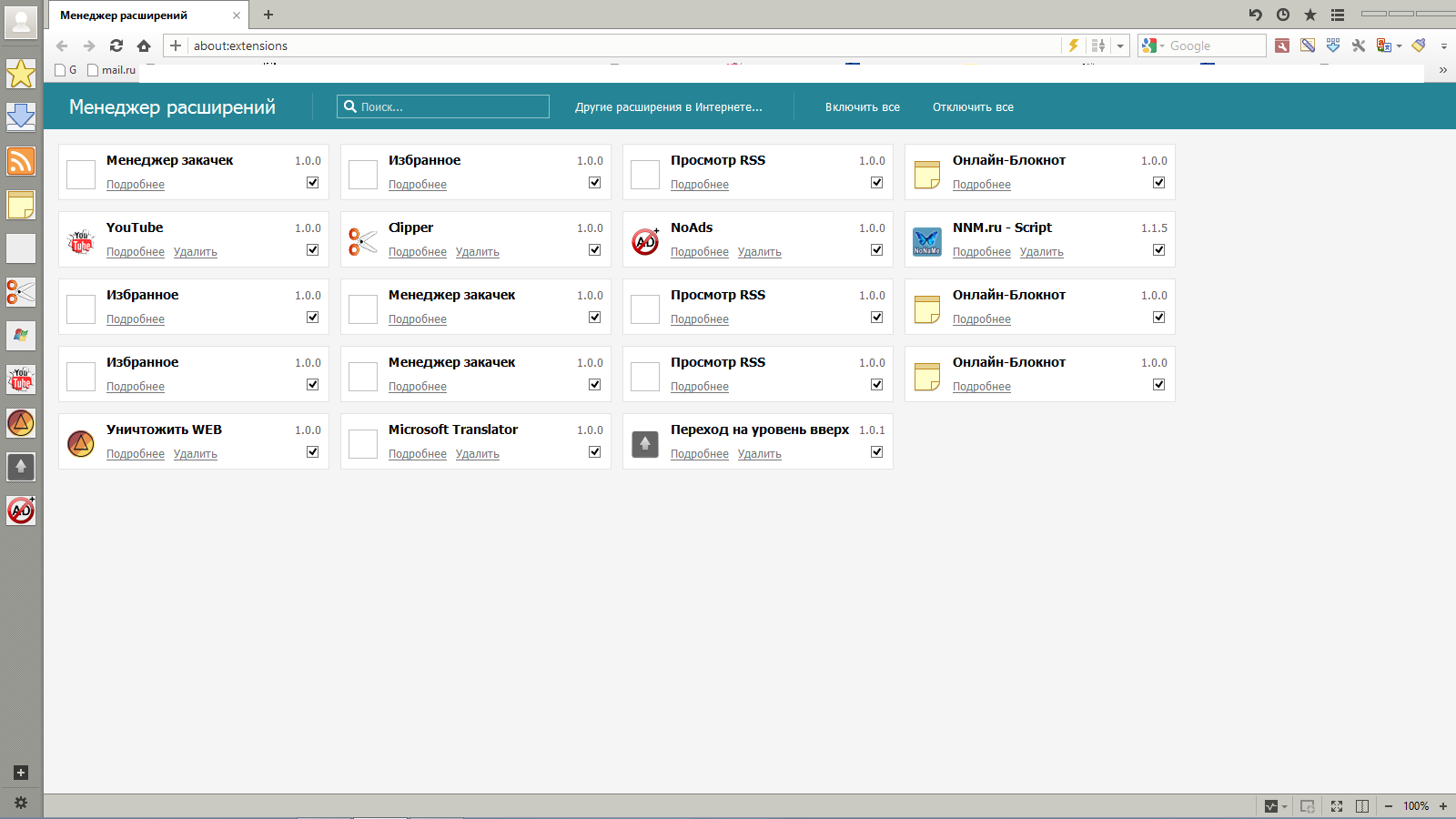Toggle fullscreen mode in status bar
The image size is (1456, 819).
pyautogui.click(x=1337, y=806)
